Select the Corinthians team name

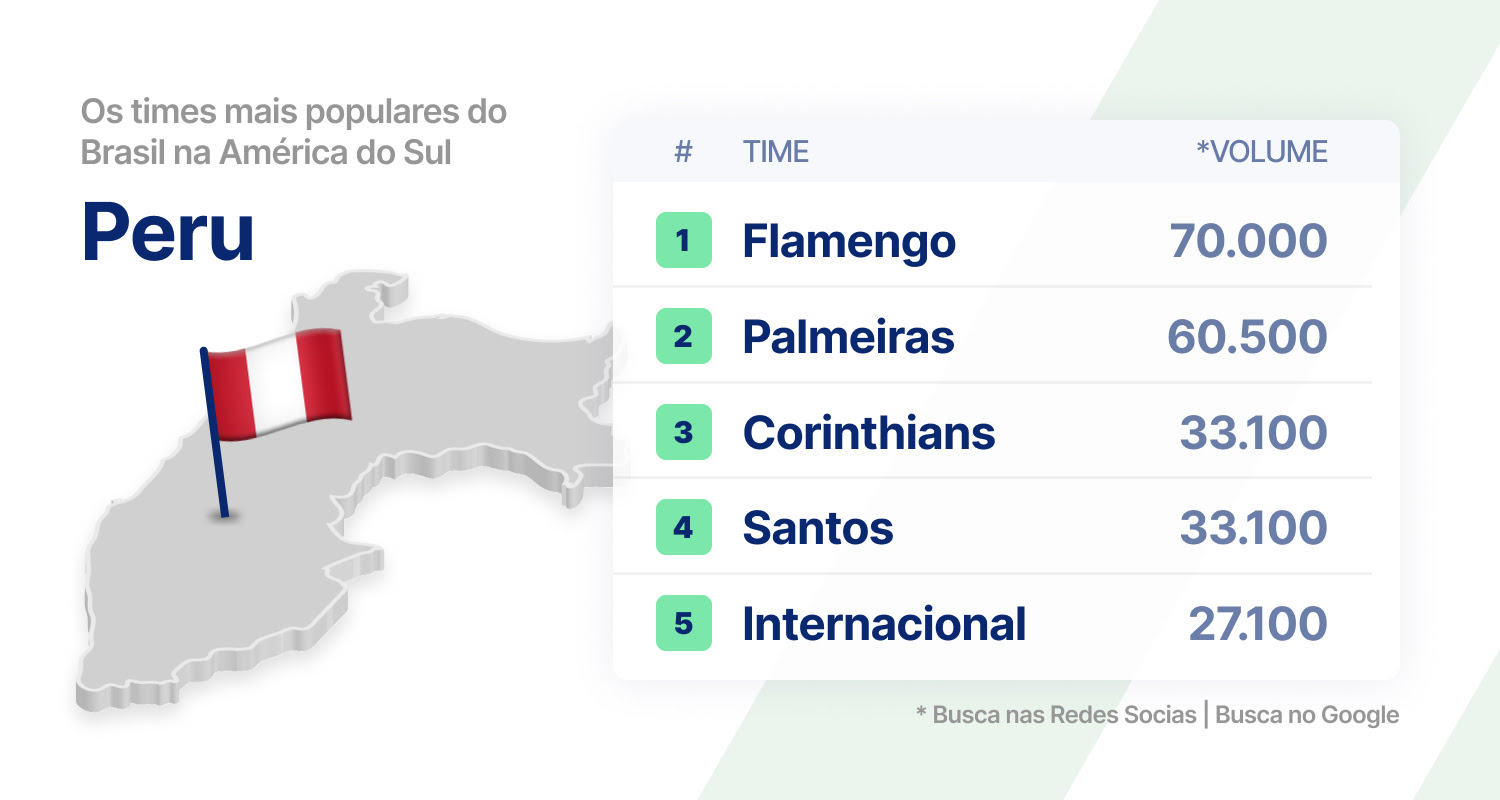869,433
